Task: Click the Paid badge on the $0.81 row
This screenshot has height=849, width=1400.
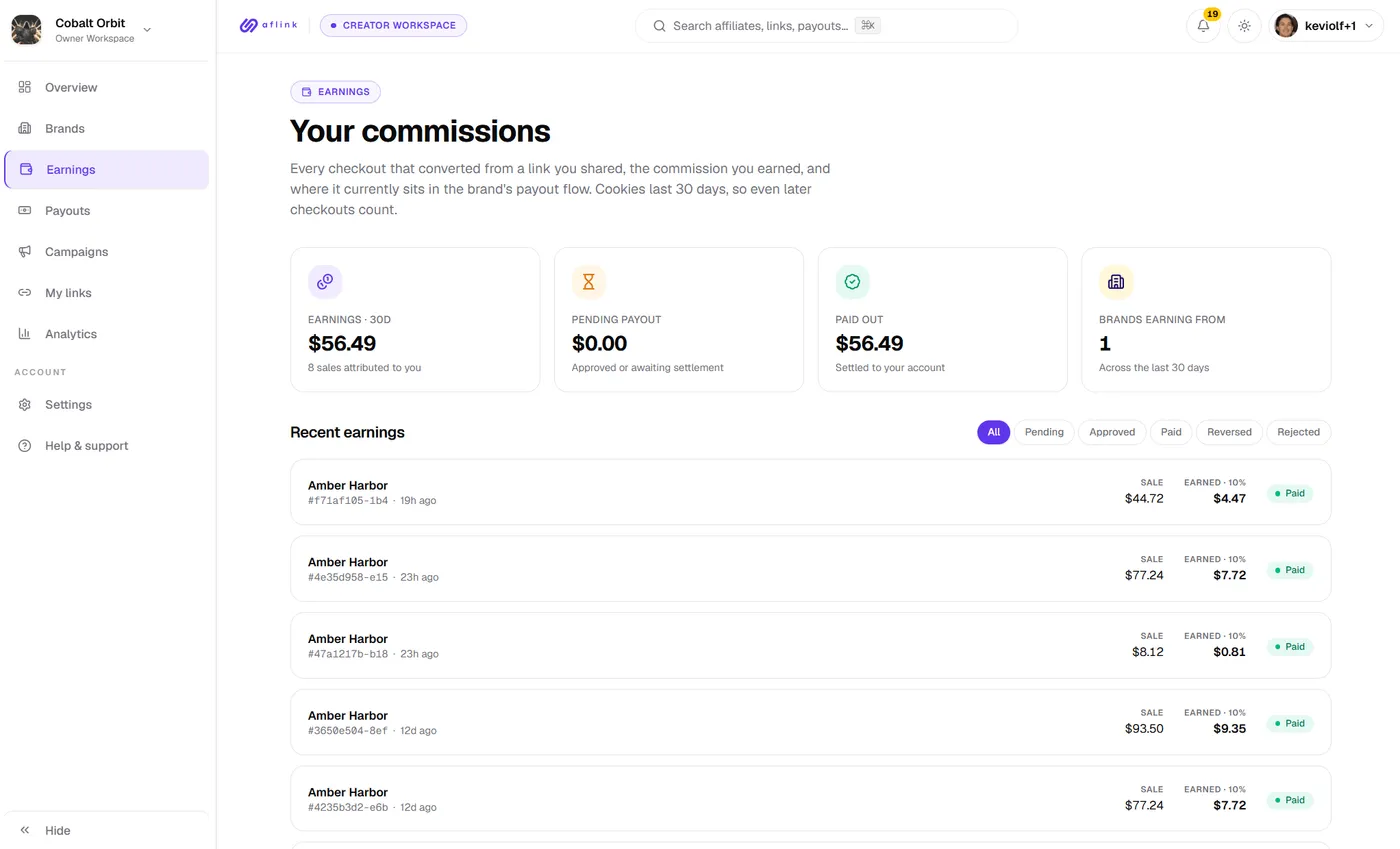Action: click(1289, 647)
